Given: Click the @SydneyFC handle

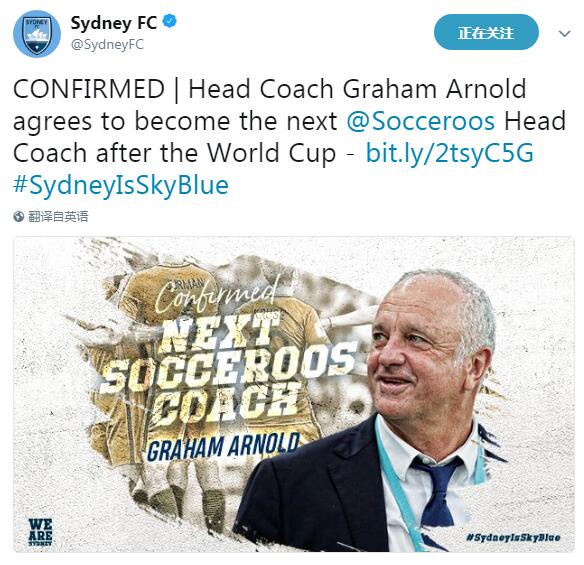Looking at the screenshot, I should (x=107, y=45).
